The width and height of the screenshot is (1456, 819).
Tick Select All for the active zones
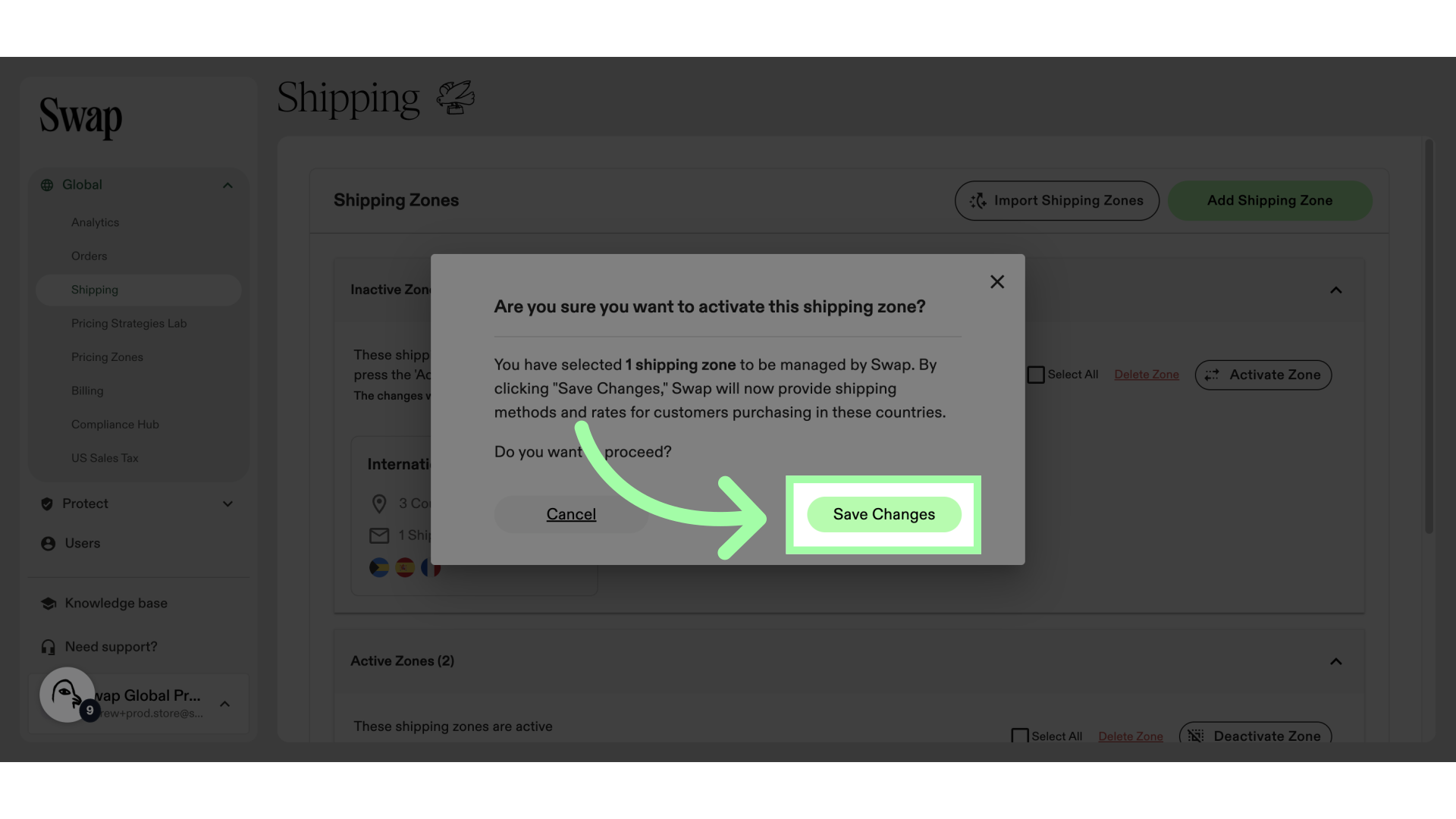1020,736
